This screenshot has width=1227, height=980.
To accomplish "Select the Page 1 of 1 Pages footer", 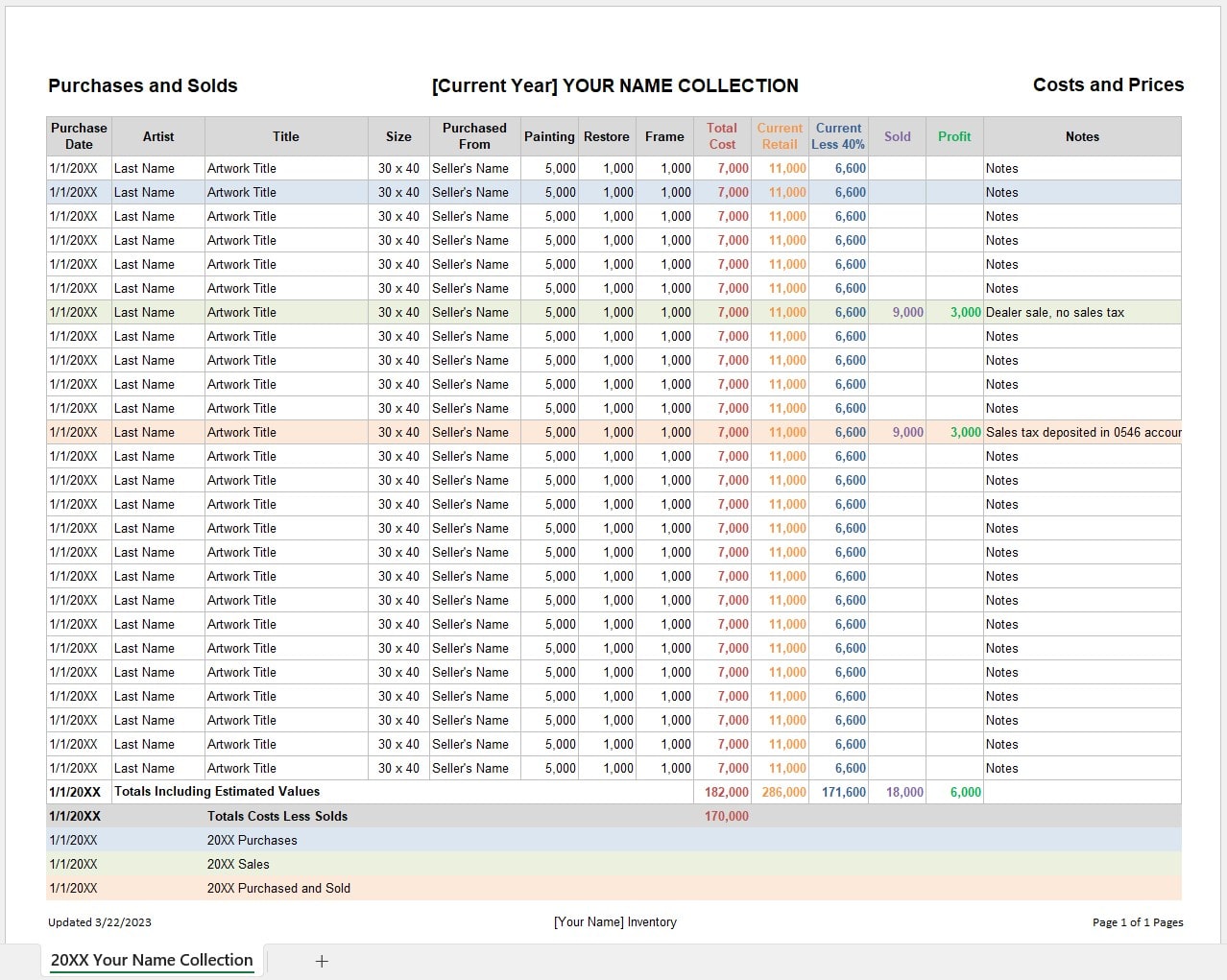I will point(1138,922).
